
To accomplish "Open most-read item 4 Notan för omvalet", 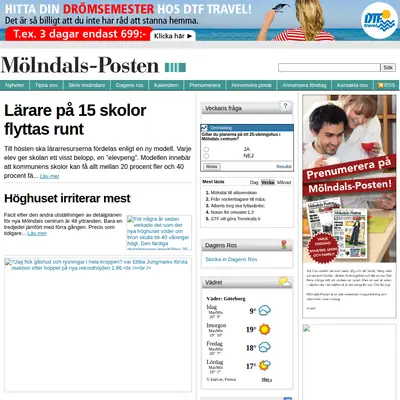I will point(232,212).
